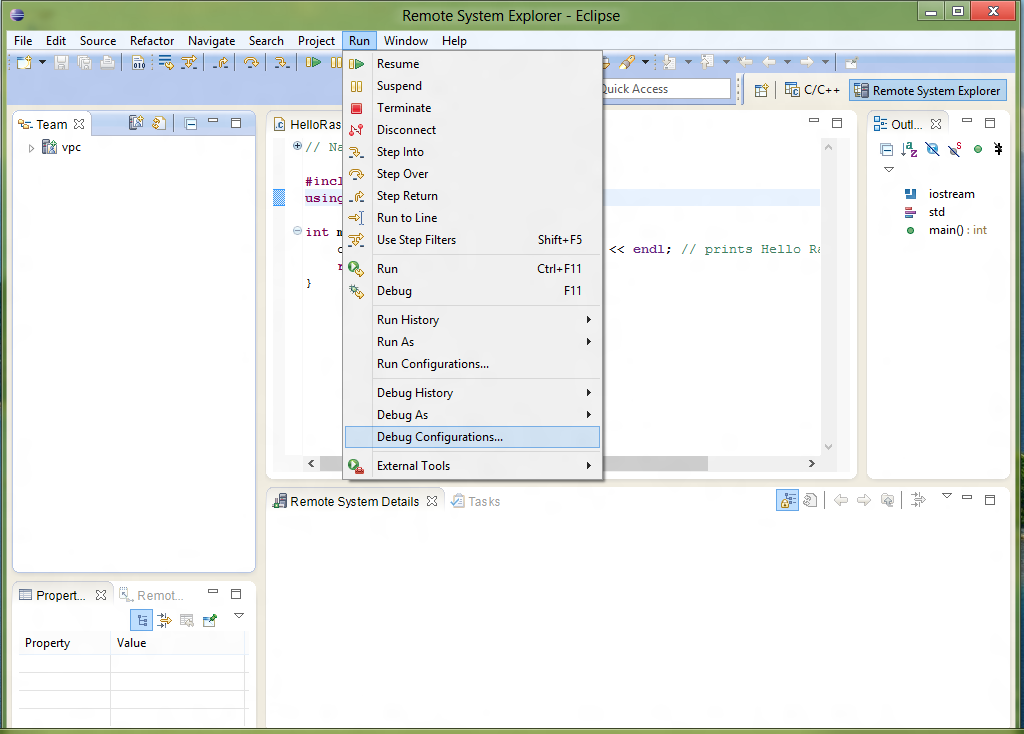Click the Step Over toolbar icon

[x=251, y=63]
